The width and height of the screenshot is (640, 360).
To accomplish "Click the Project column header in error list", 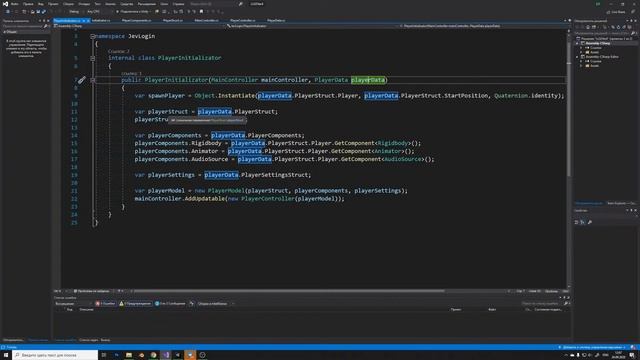I will click(456, 309).
